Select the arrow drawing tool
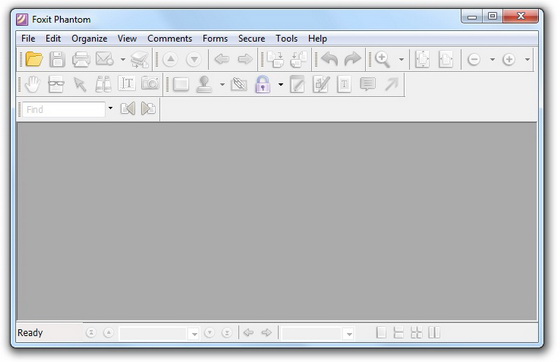Screen dimensions: 560x362 point(391,84)
